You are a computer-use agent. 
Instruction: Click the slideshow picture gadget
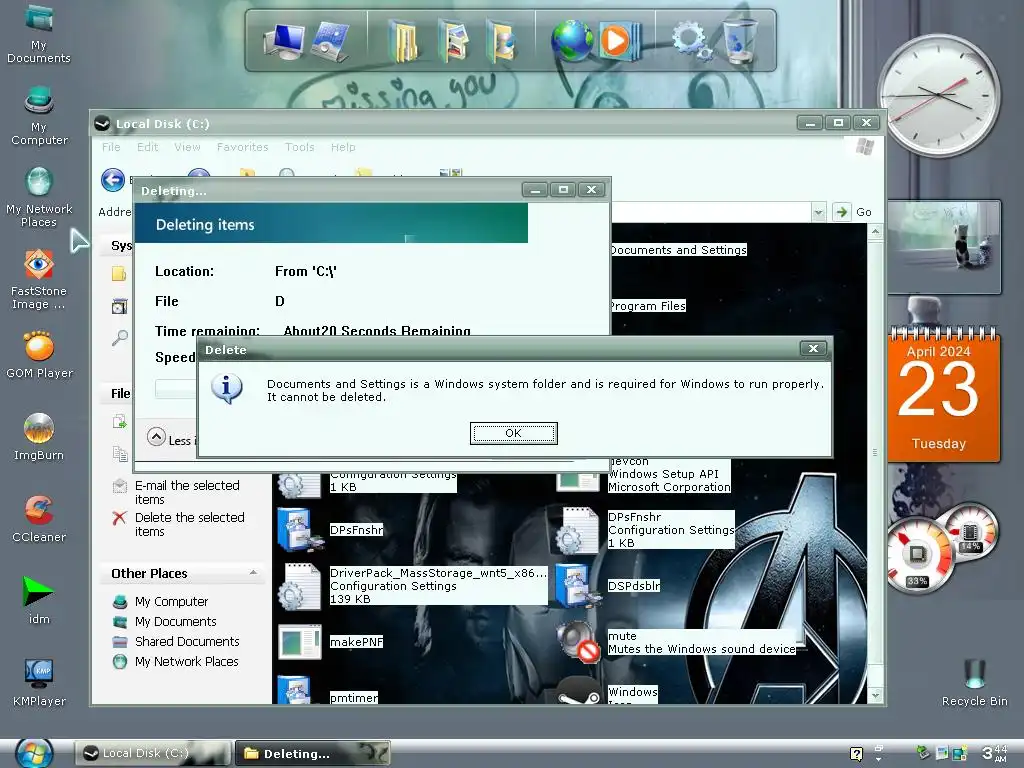[944, 247]
